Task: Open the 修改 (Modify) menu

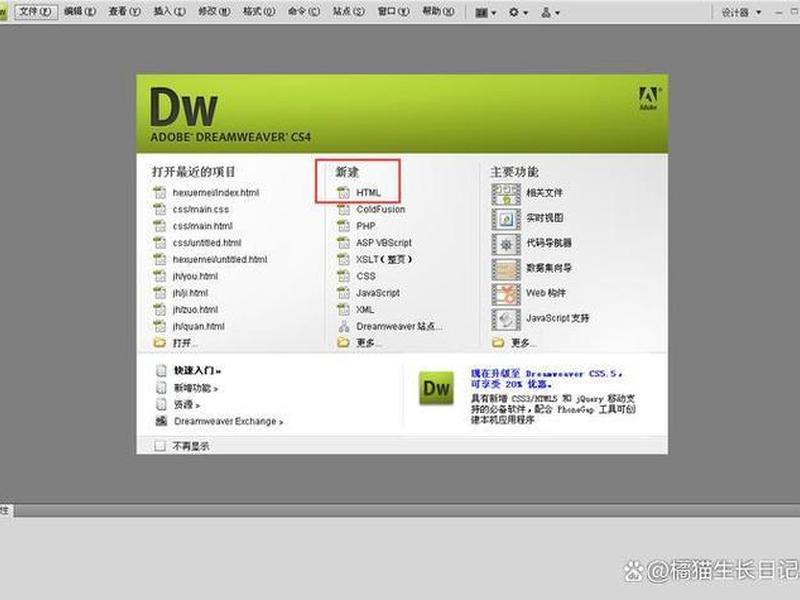Action: [x=214, y=11]
